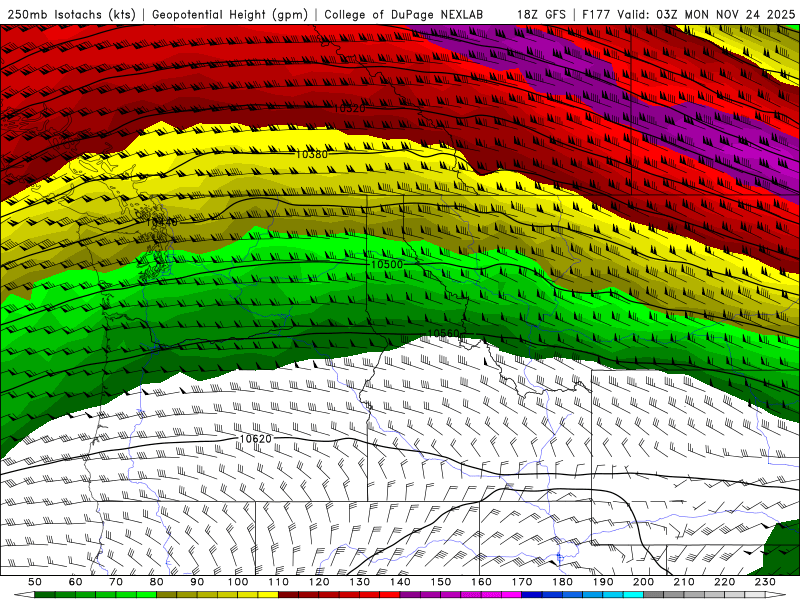800x600 pixels.
Task: Select the 10380 height contour label
Action: pyautogui.click(x=312, y=154)
